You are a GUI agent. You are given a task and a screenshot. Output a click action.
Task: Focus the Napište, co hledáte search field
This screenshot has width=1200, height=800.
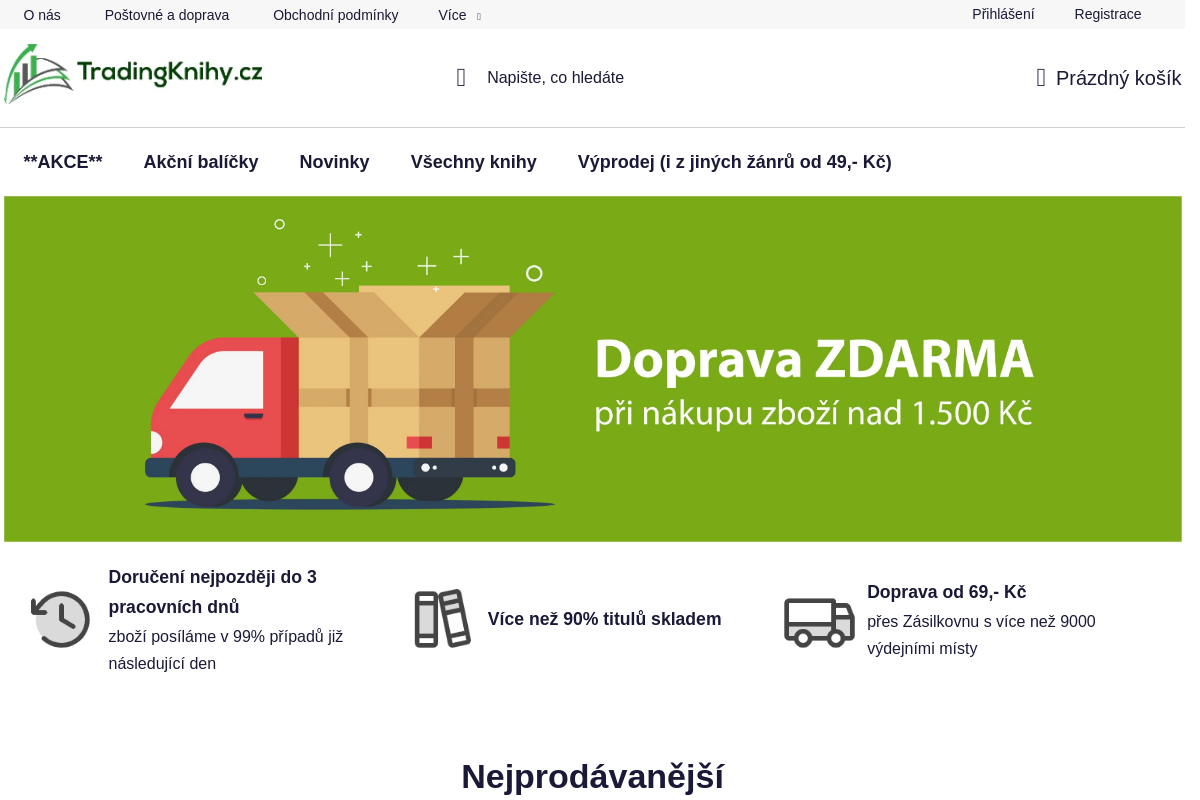tap(555, 78)
